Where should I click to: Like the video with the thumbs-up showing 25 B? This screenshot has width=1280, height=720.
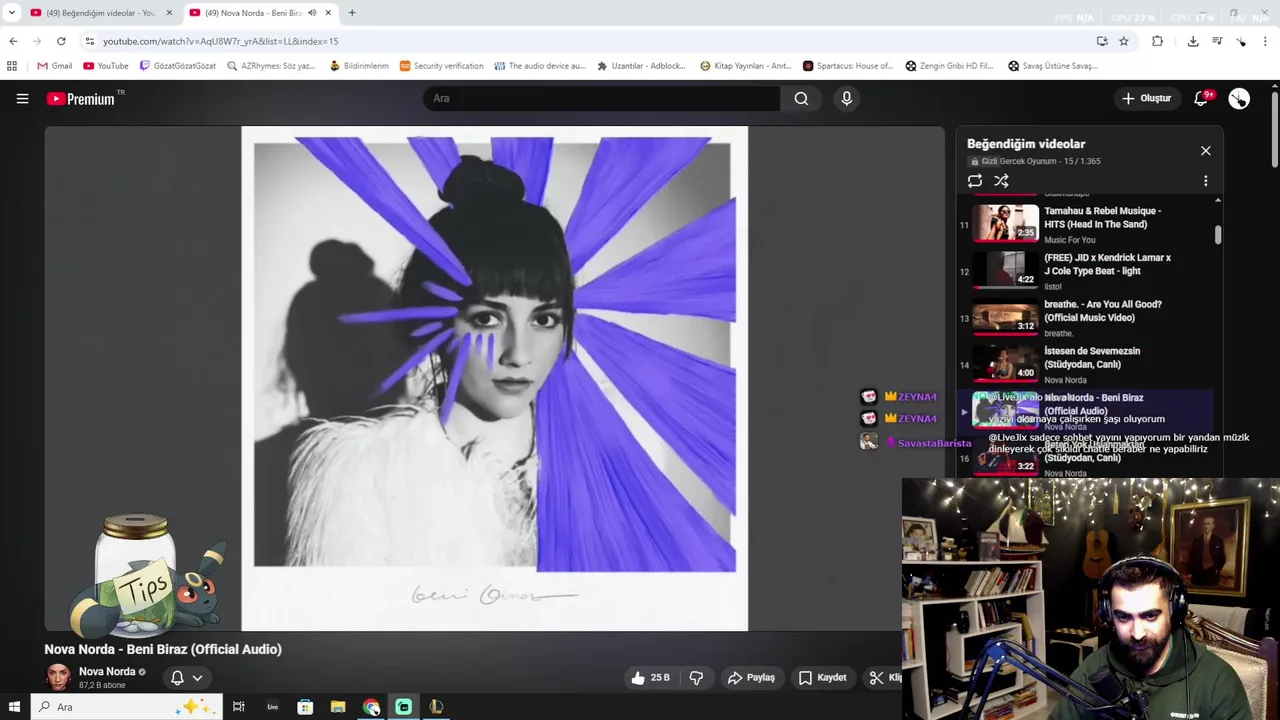650,677
